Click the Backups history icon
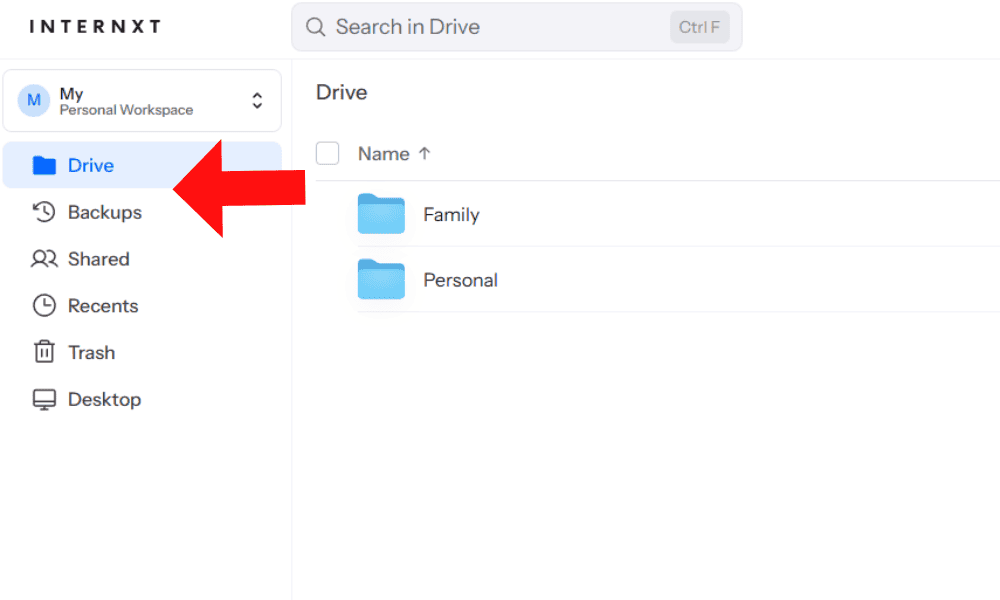1000x600 pixels. point(44,212)
